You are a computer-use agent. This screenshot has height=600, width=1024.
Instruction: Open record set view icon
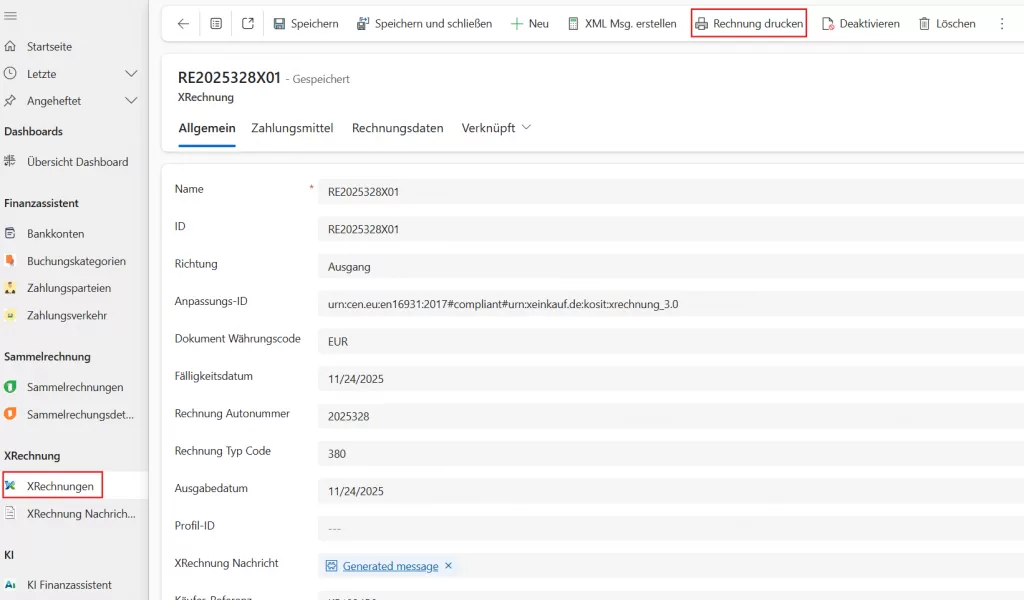216,24
